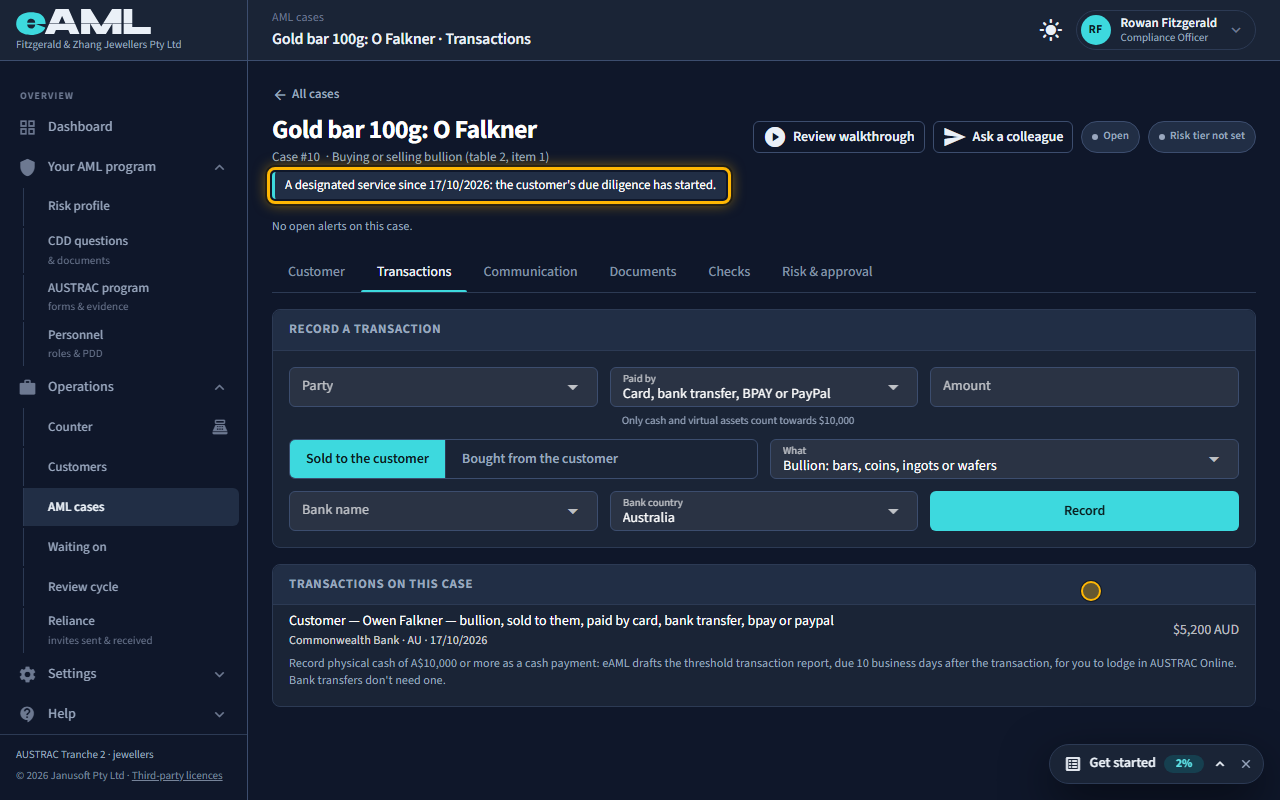The width and height of the screenshot is (1280, 800).
Task: Expand the Settings section chevron
Action: [220, 674]
